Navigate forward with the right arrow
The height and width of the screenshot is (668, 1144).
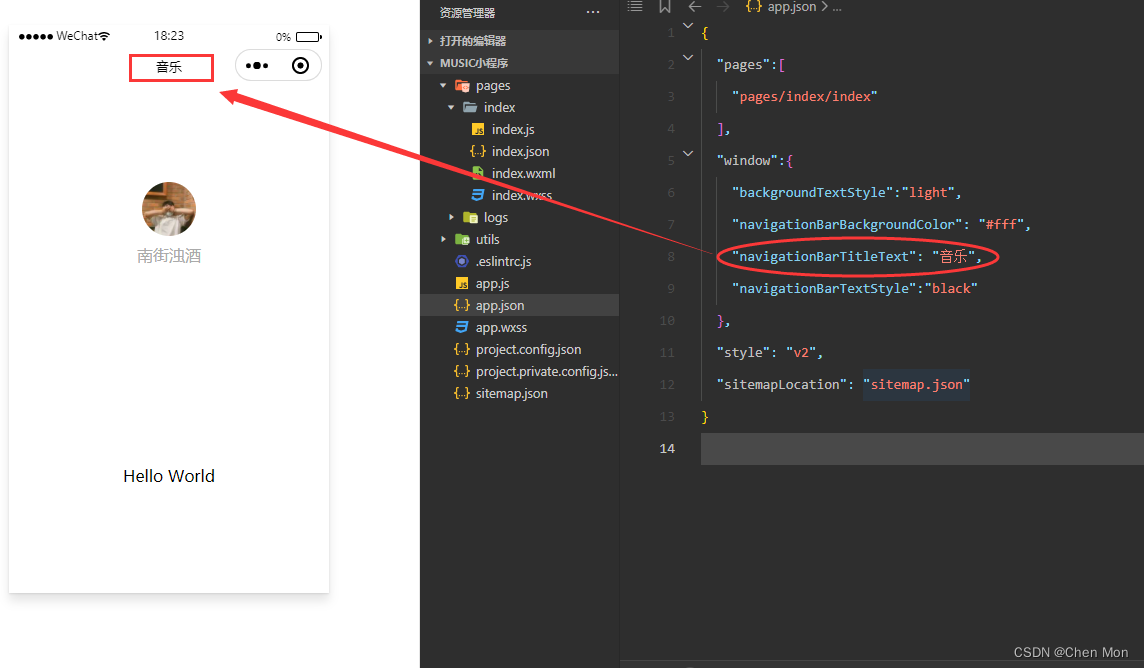pos(723,7)
